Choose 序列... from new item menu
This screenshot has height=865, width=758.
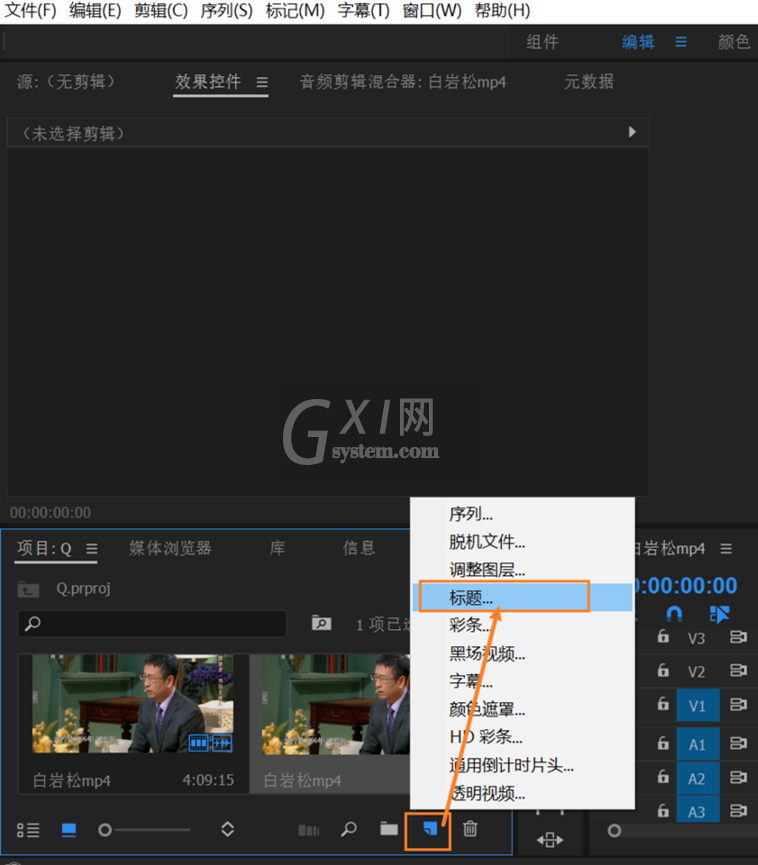tap(522, 514)
